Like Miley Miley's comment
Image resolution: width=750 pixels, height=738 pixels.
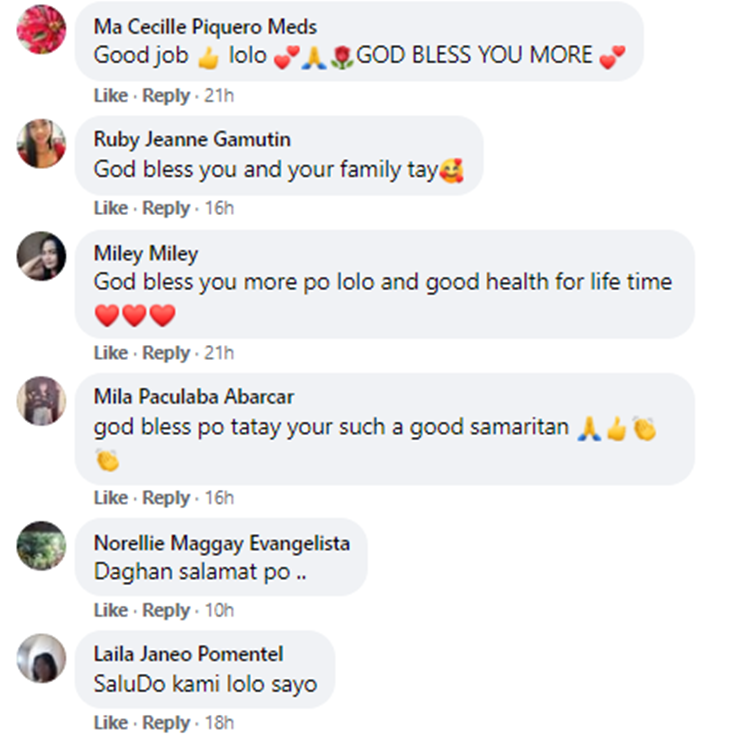pyautogui.click(x=110, y=353)
